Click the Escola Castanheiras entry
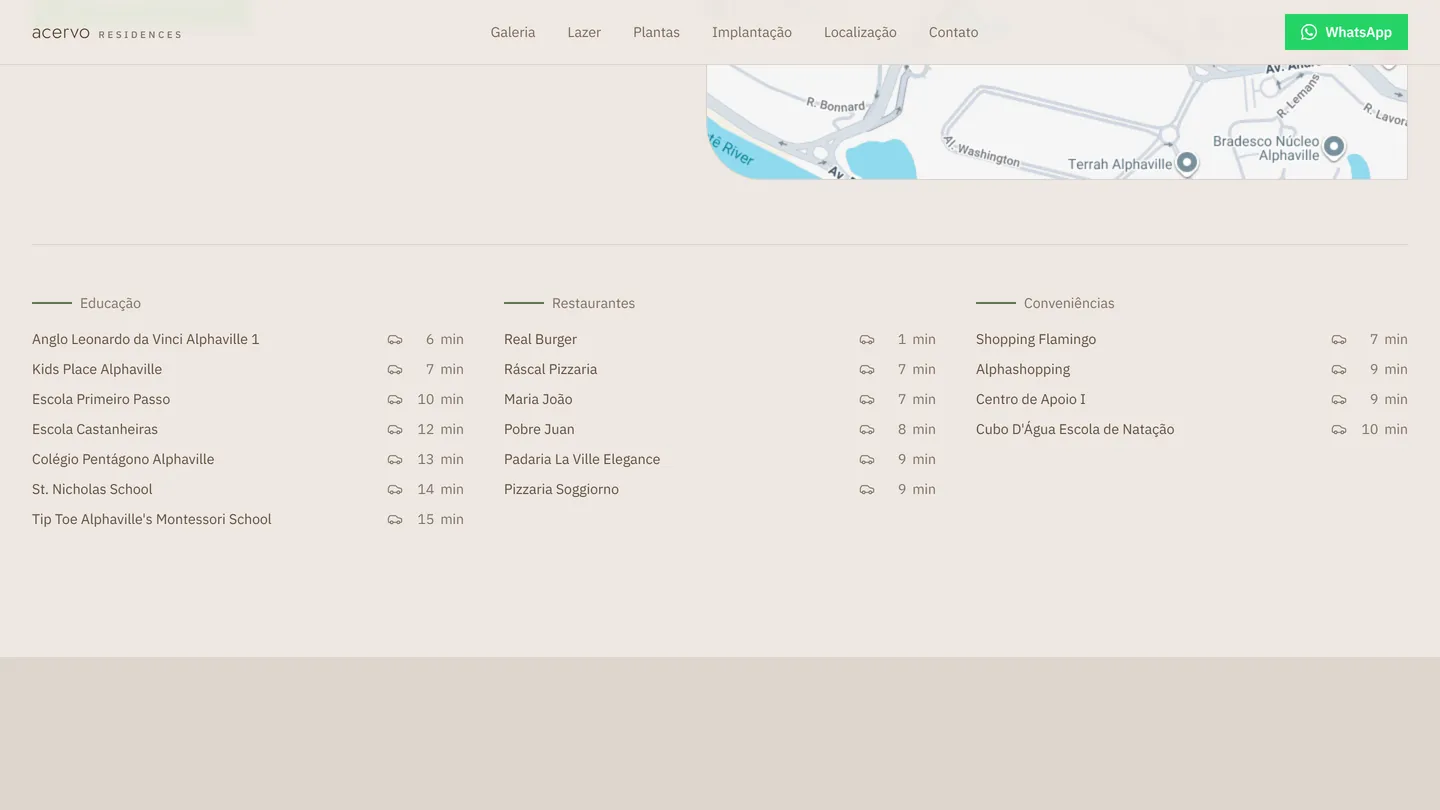Image resolution: width=1440 pixels, height=810 pixels. 95,429
